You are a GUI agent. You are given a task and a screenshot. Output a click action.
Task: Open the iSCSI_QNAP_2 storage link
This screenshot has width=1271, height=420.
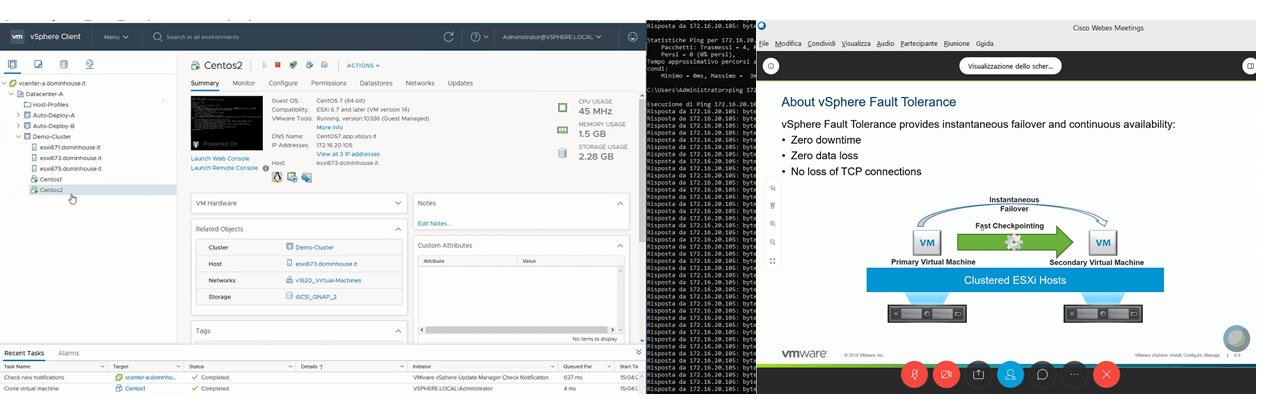(317, 297)
